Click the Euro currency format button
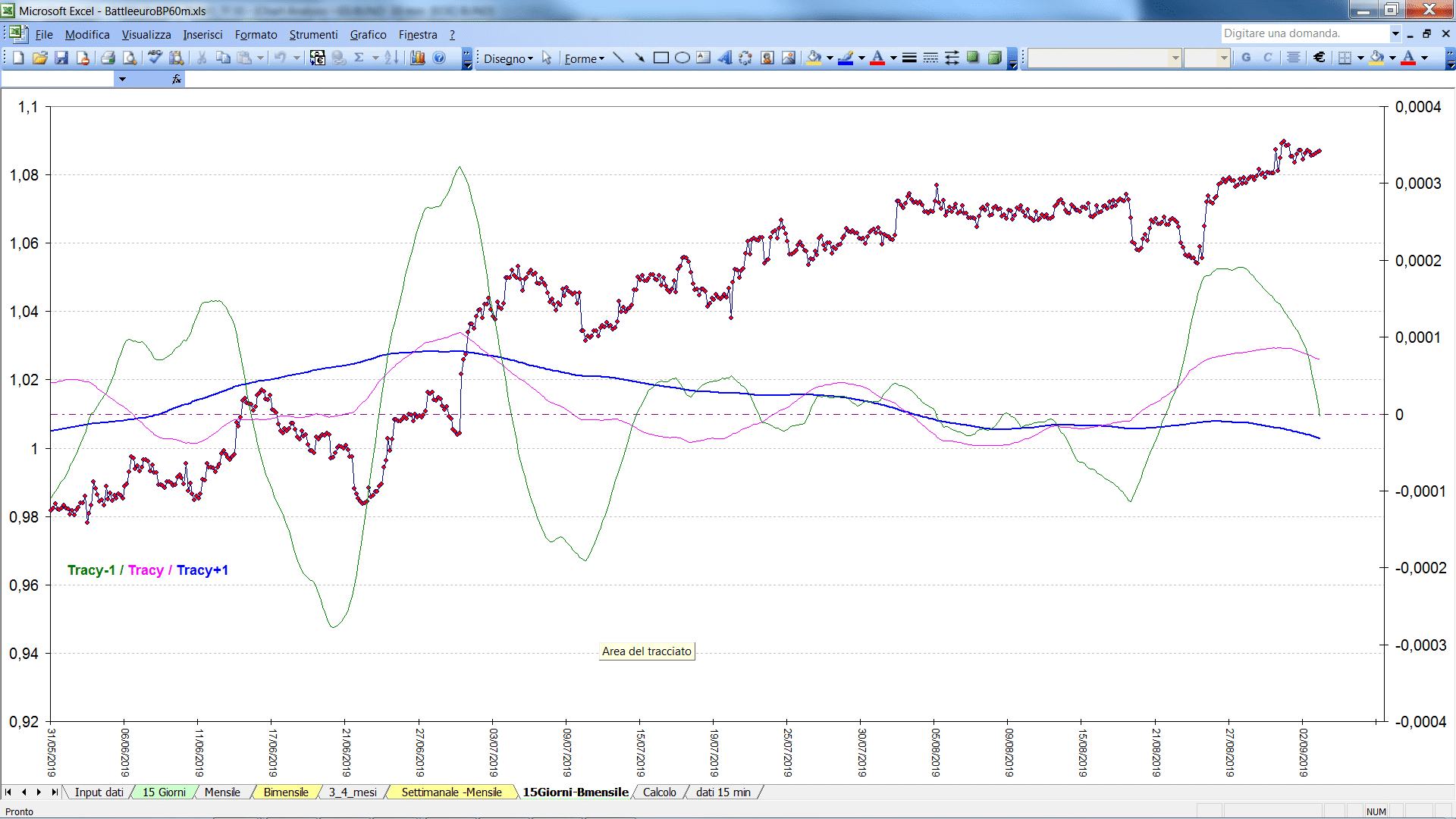Image resolution: width=1456 pixels, height=819 pixels. [x=1319, y=58]
